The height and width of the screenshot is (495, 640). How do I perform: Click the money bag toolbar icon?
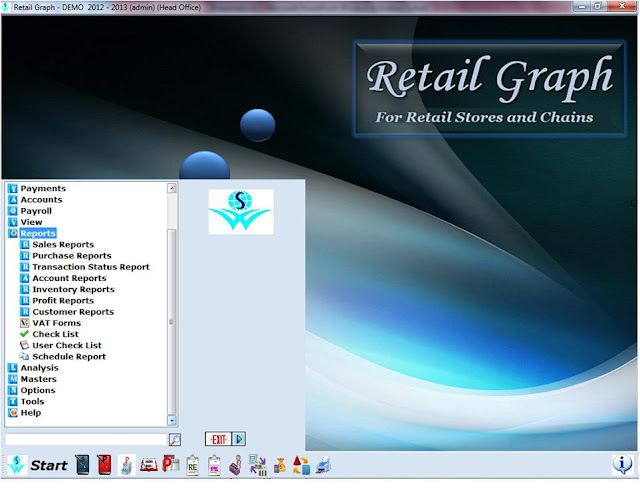point(280,466)
